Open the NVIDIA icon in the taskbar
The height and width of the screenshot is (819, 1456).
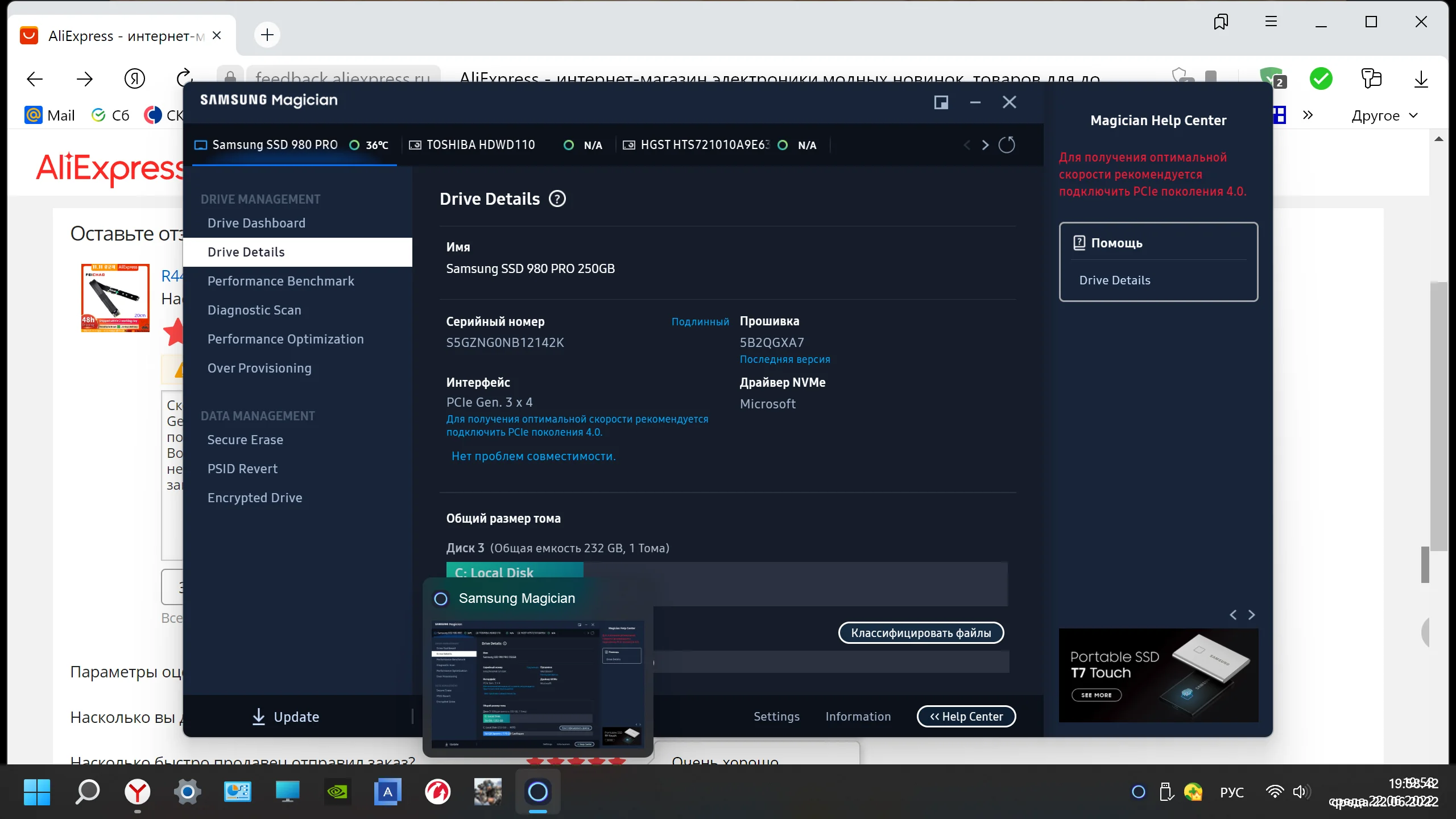[x=337, y=792]
